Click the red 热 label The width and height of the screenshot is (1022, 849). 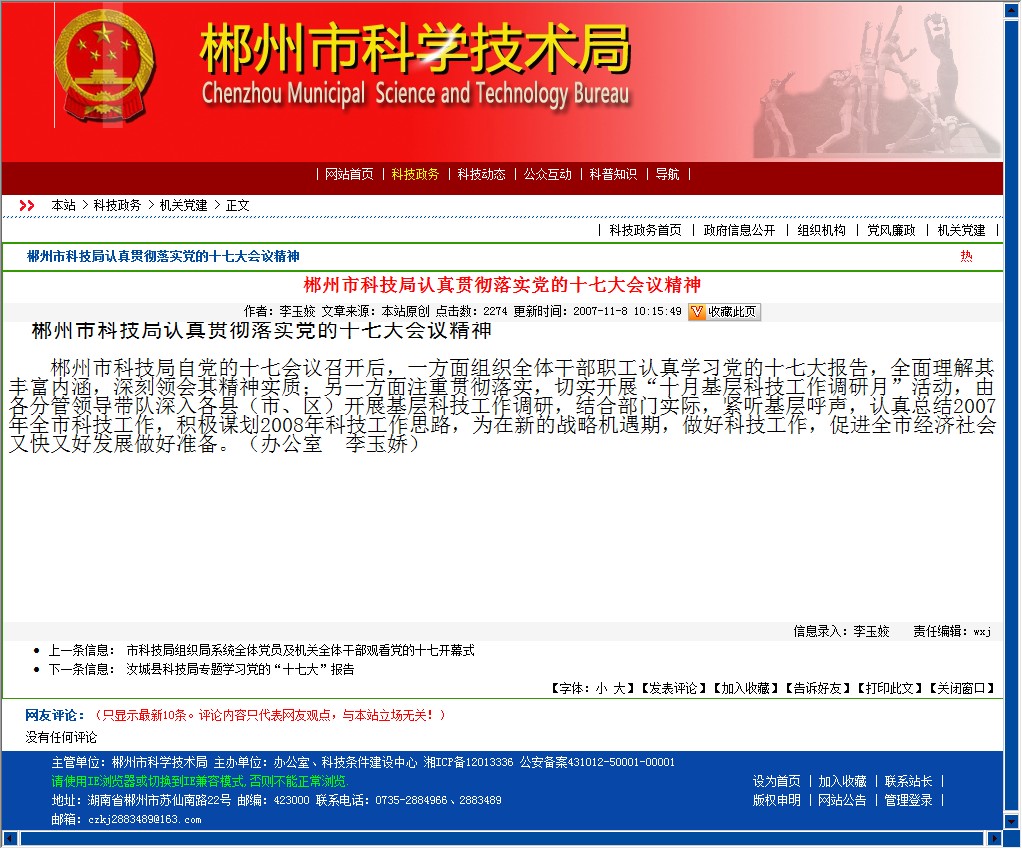[966, 256]
